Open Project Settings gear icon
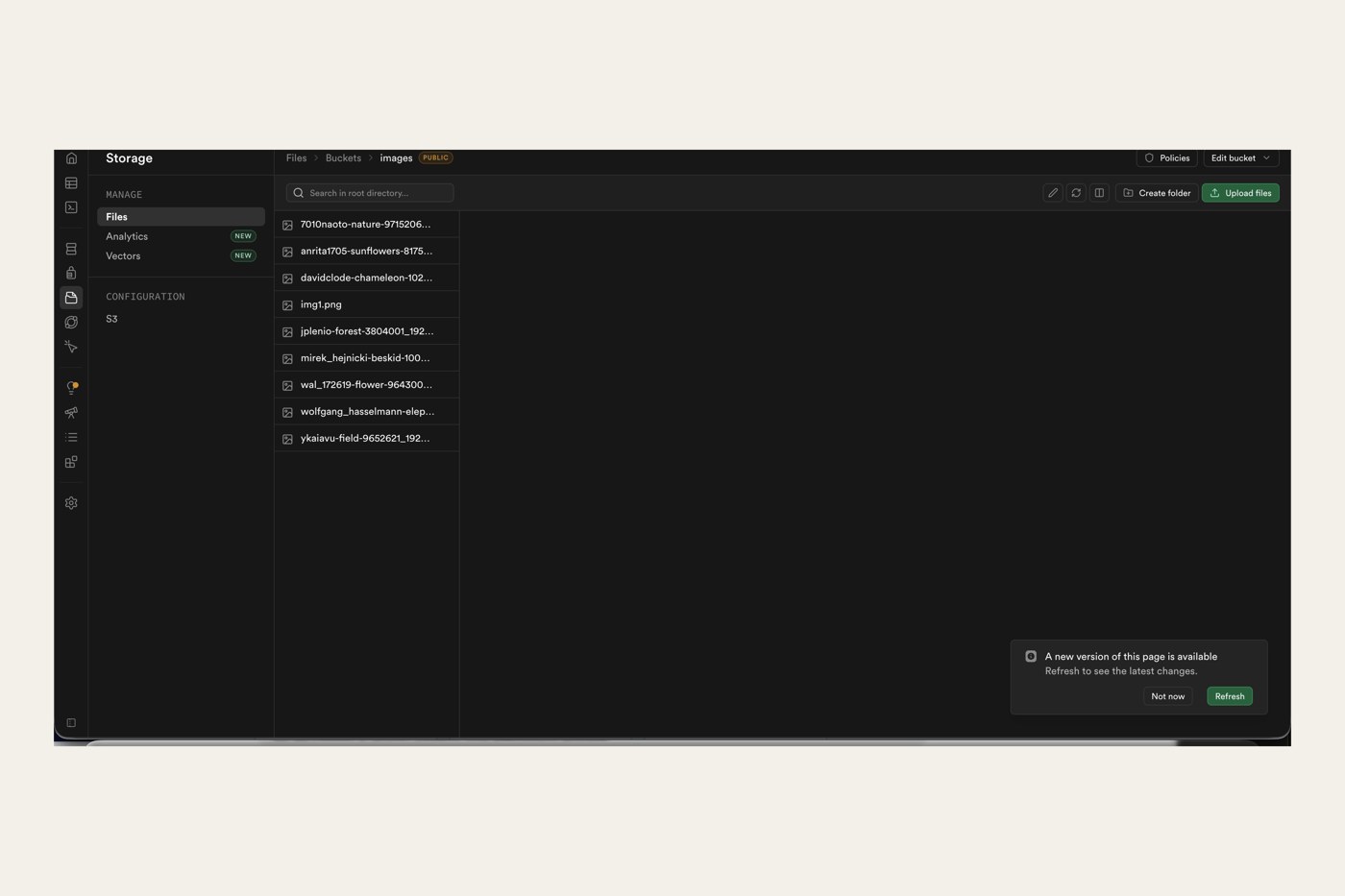 pos(71,503)
